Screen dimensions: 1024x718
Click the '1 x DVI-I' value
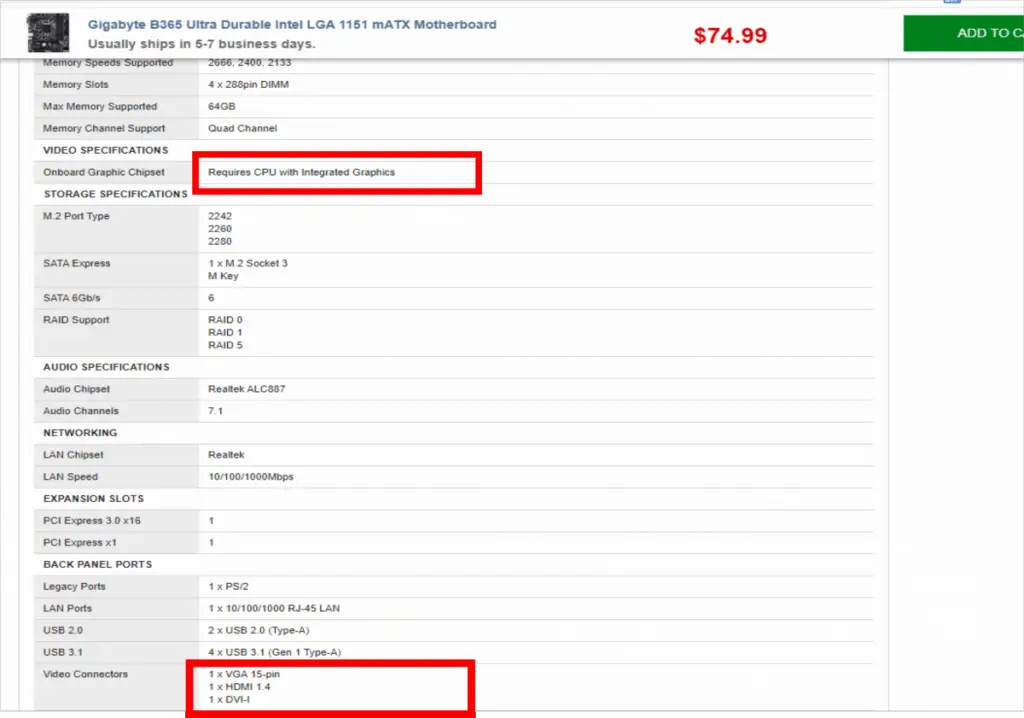pyautogui.click(x=229, y=699)
